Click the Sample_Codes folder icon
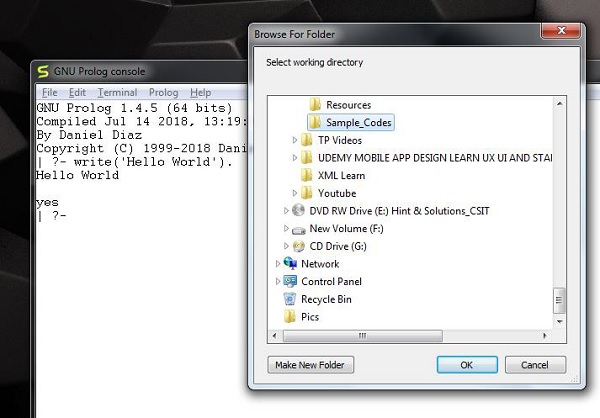 pyautogui.click(x=315, y=122)
